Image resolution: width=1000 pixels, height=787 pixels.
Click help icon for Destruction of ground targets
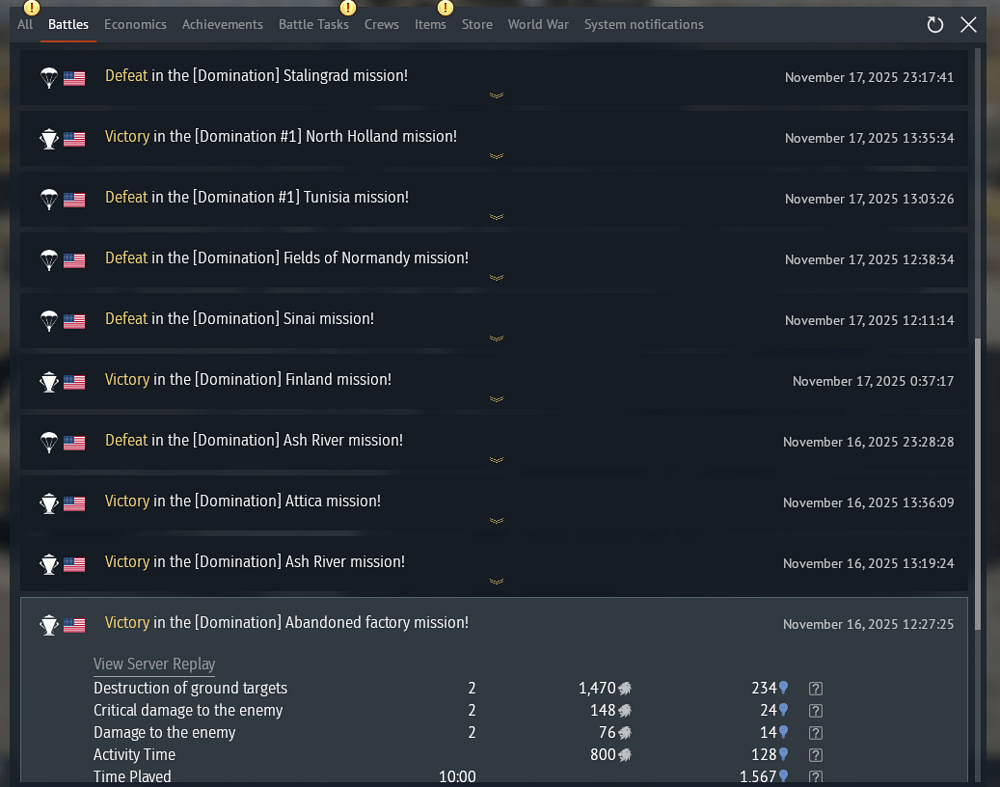click(x=816, y=689)
